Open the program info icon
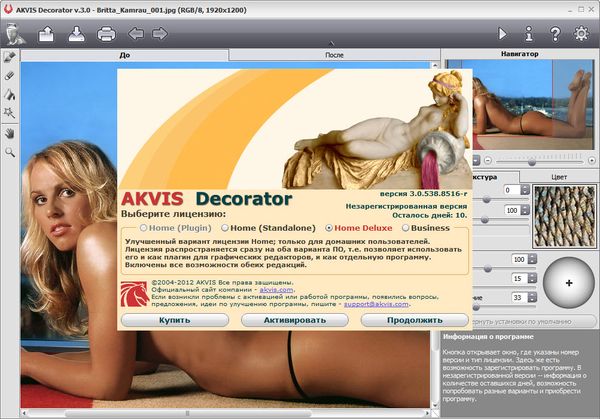The height and width of the screenshot is (419, 600). 530,33
